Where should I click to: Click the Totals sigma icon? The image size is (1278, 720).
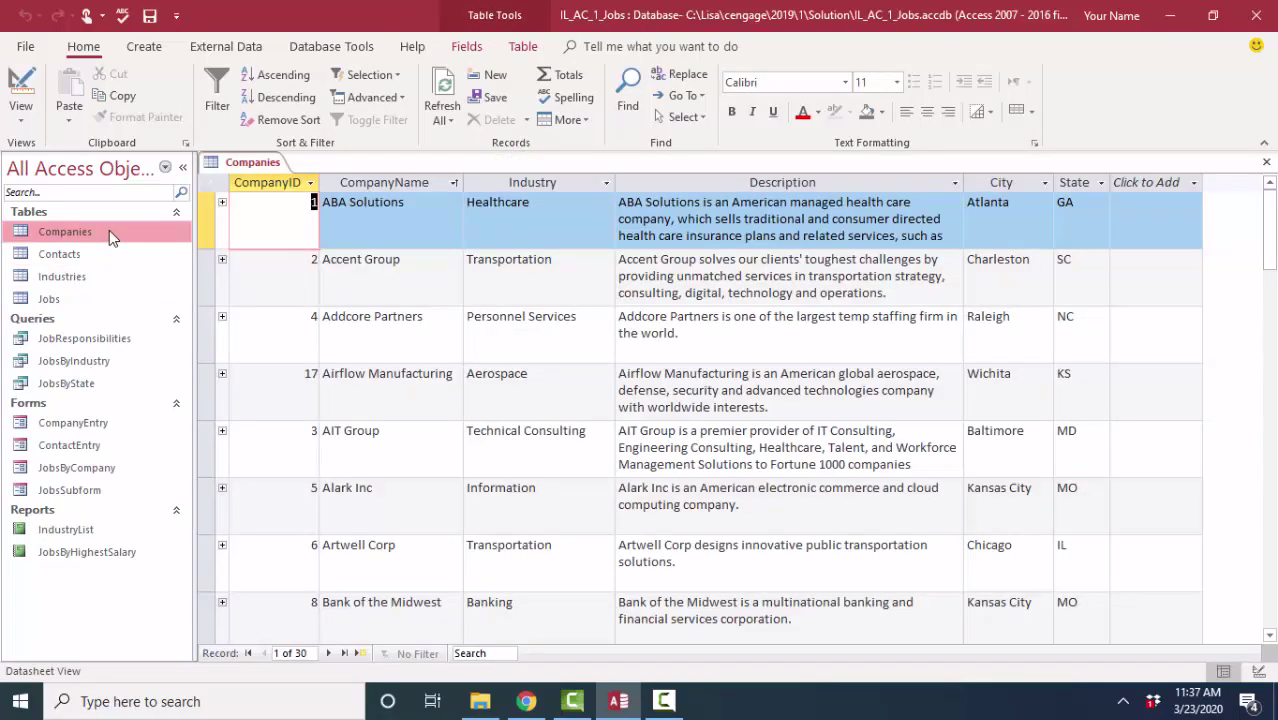pos(544,75)
